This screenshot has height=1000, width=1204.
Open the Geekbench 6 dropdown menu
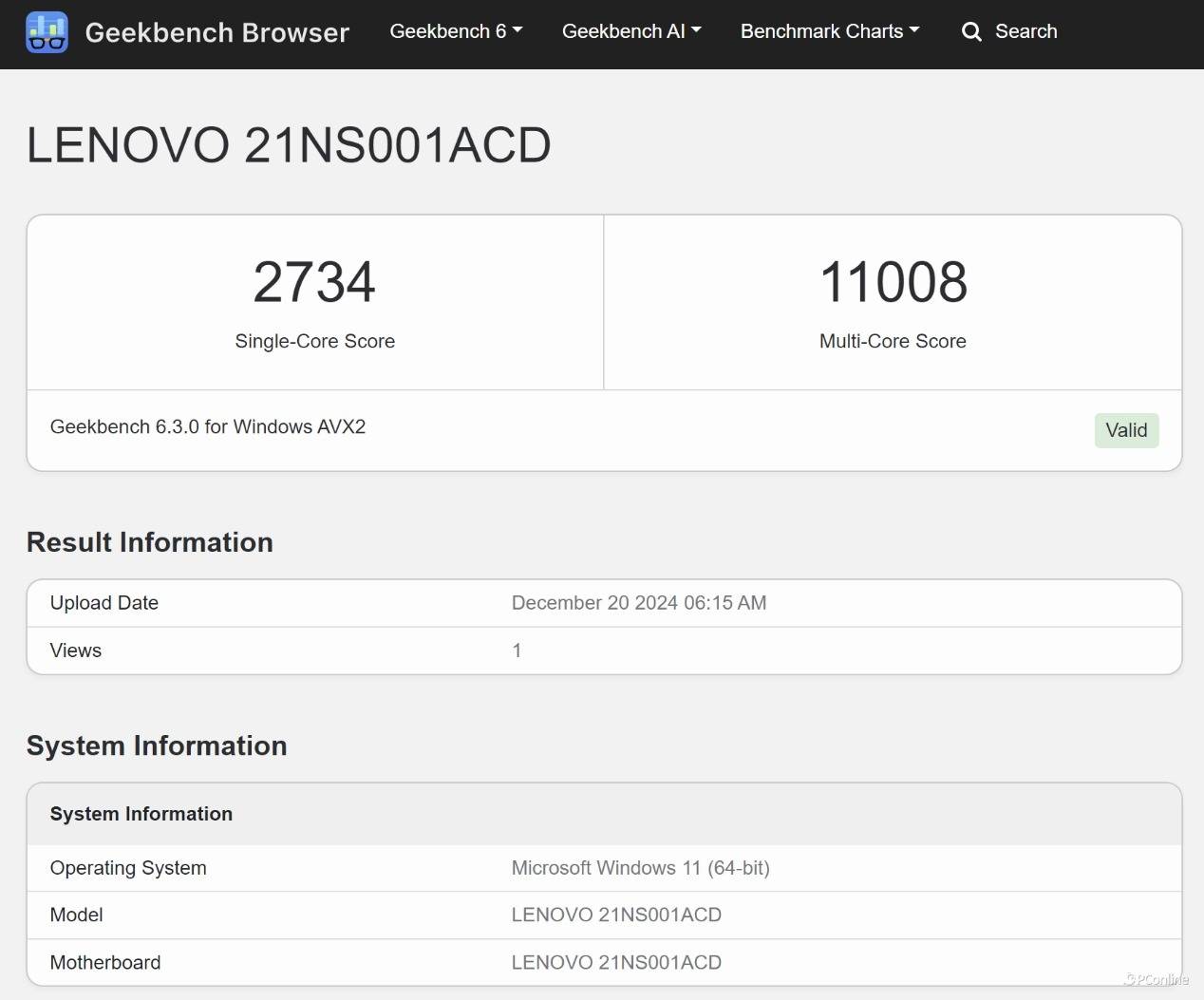(x=456, y=31)
